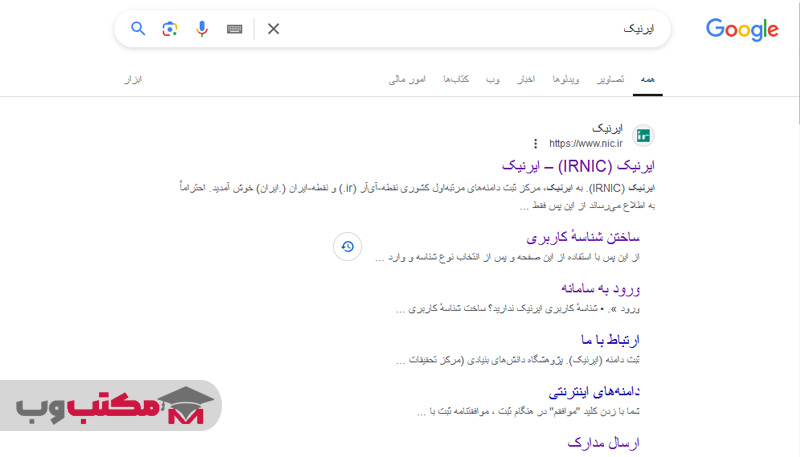Image resolution: width=800 pixels, height=457 pixels.
Task: Open the ورود به سامانه sitelink
Action: coord(601,289)
